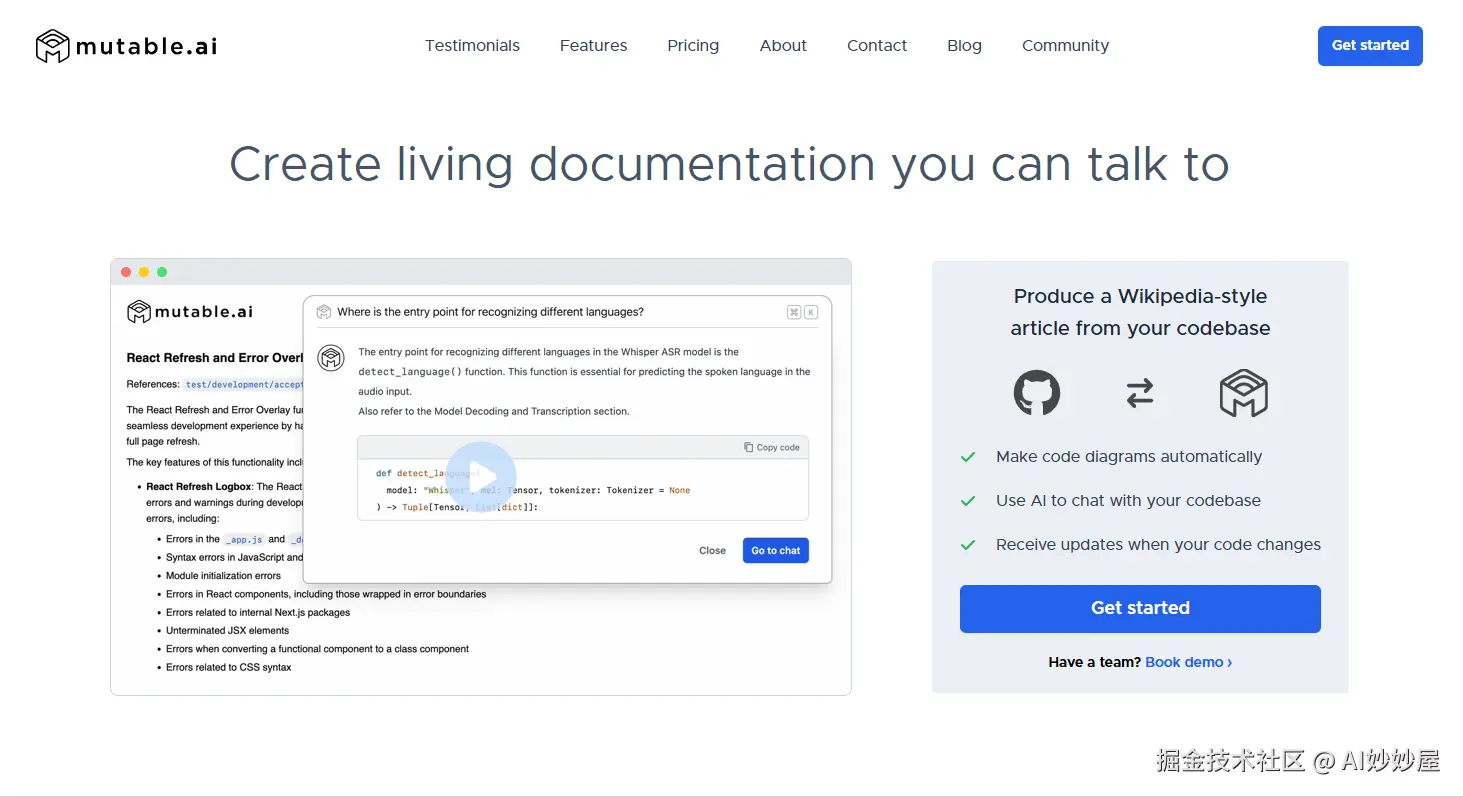Click 'Receive updates when your code changes' text
Viewport: 1463px width, 797px height.
coord(1158,545)
